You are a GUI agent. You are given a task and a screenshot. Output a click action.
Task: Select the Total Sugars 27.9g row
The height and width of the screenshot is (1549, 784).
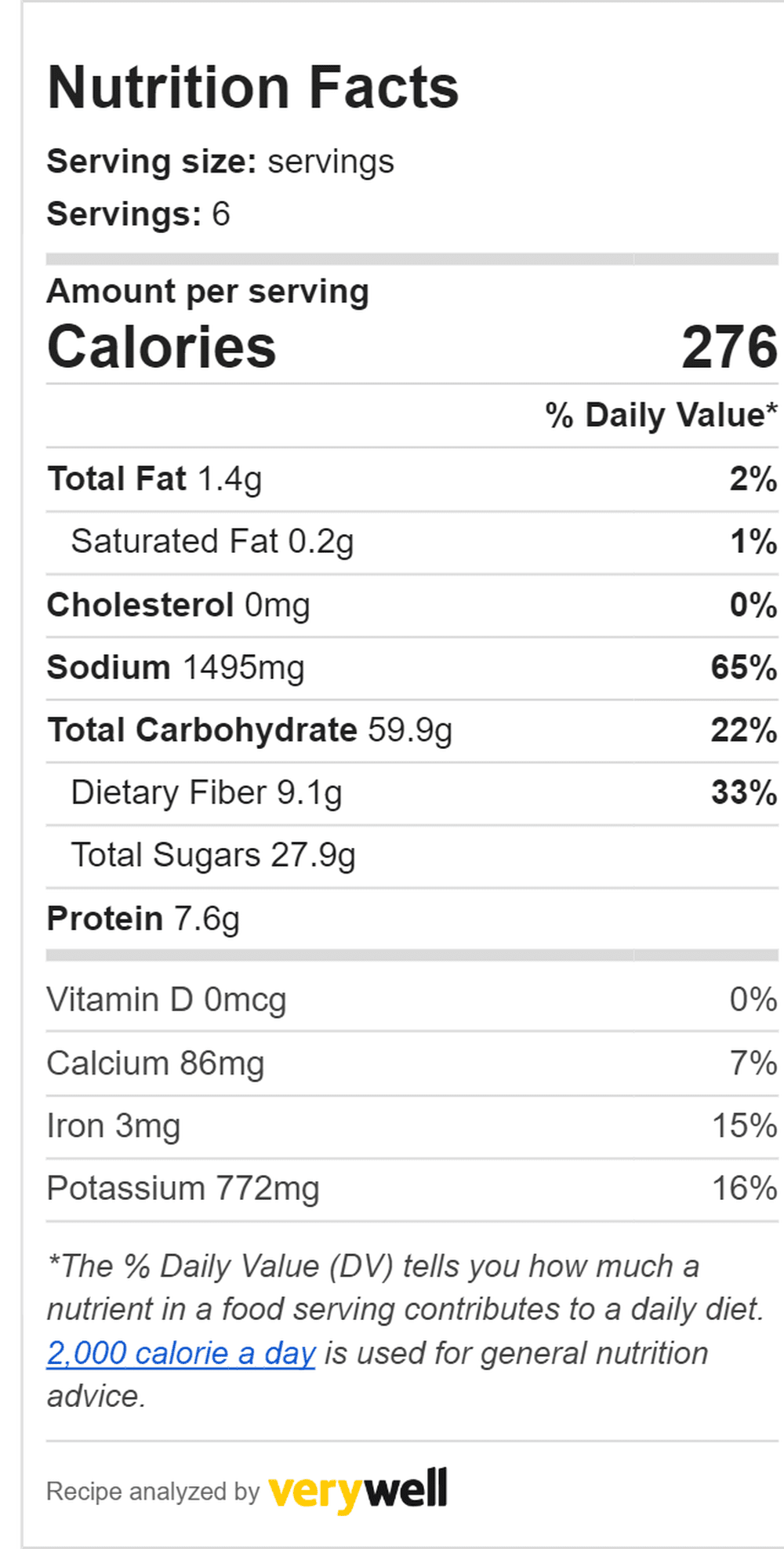(x=412, y=856)
